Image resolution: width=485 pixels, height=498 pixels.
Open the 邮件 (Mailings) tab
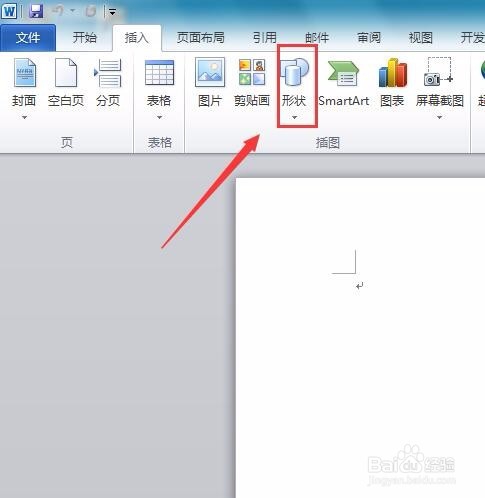[x=317, y=38]
